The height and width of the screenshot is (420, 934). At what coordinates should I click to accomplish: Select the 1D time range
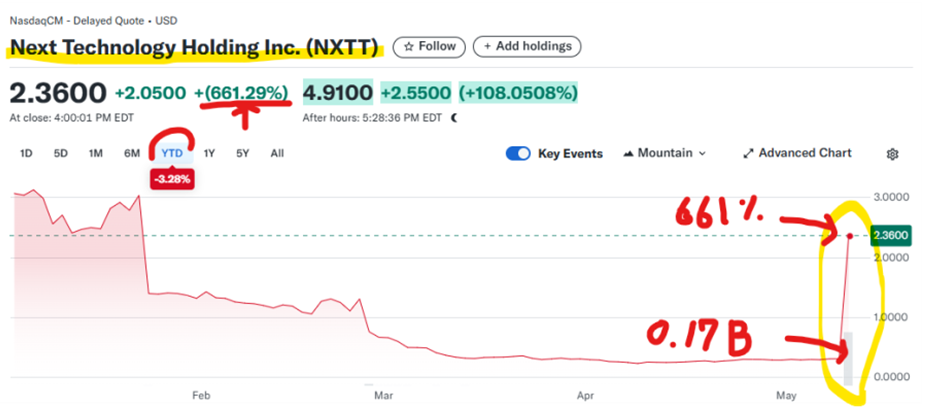click(x=26, y=154)
